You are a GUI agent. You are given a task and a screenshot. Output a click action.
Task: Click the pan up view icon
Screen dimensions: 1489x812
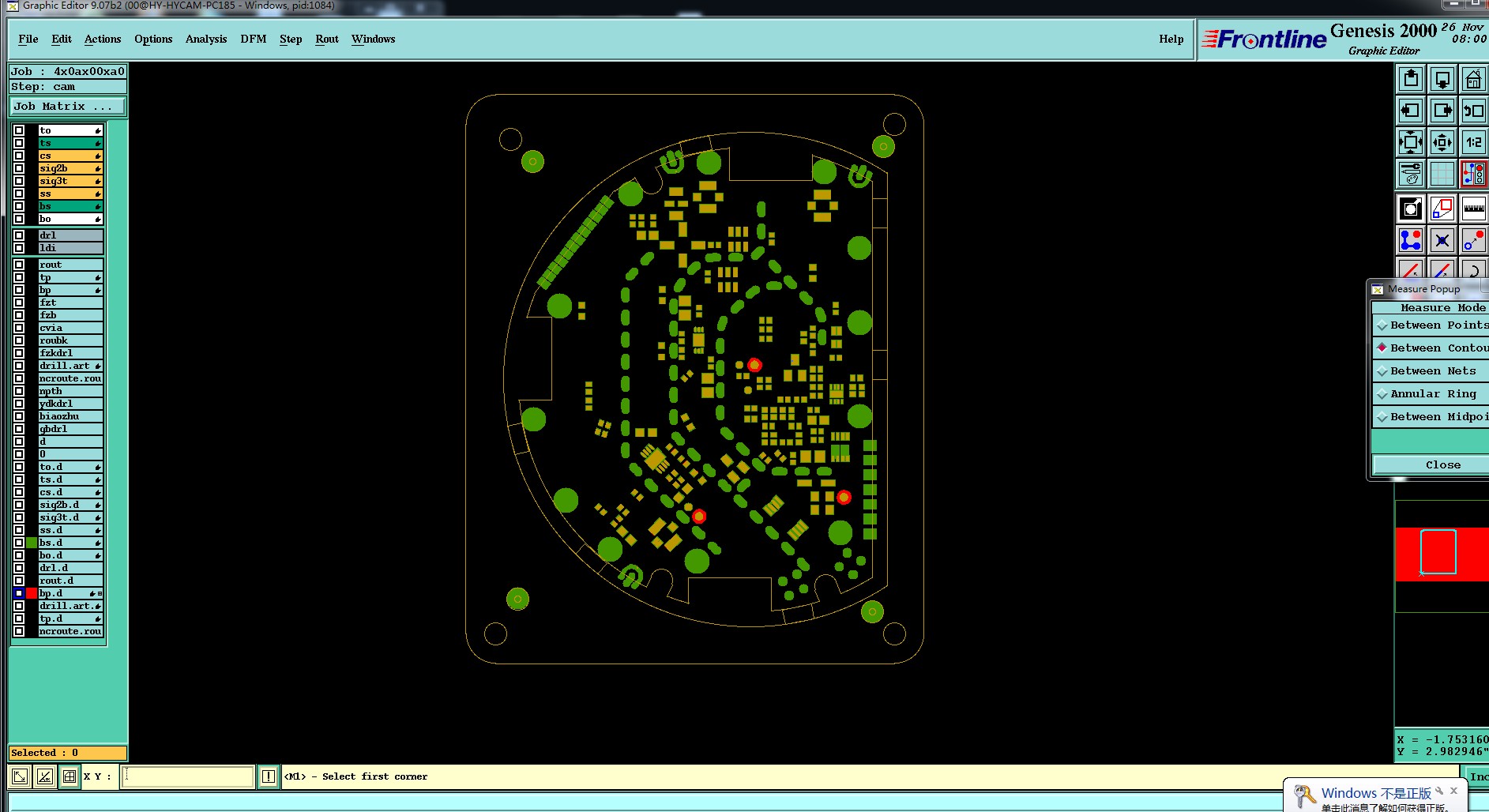(1411, 79)
